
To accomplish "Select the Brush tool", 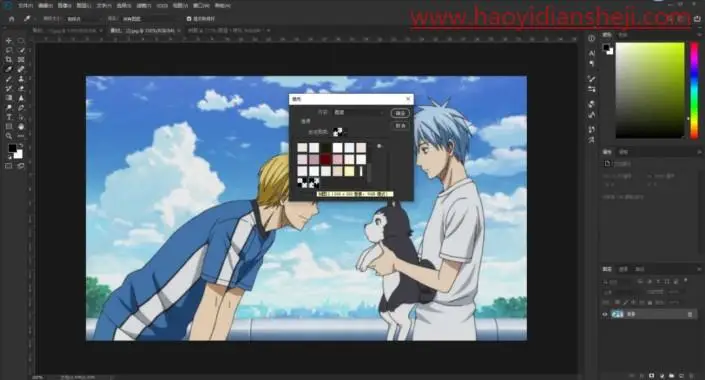I will (x=9, y=79).
